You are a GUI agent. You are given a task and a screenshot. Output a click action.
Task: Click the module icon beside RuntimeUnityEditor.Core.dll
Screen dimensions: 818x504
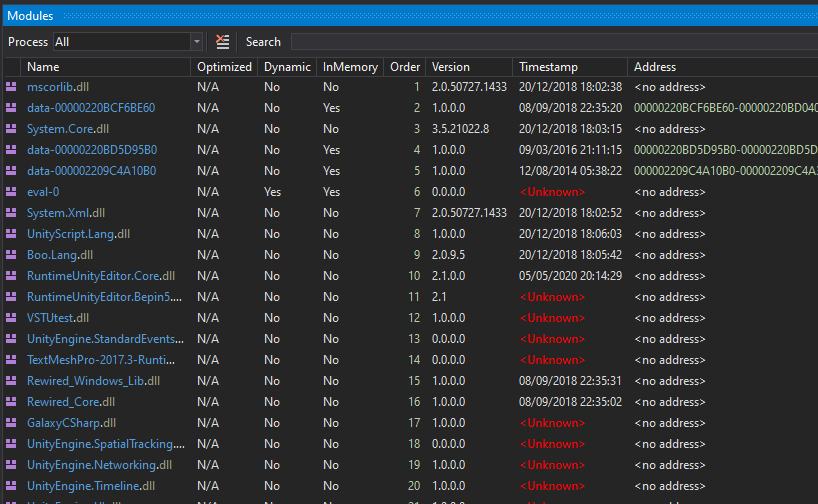point(11,275)
